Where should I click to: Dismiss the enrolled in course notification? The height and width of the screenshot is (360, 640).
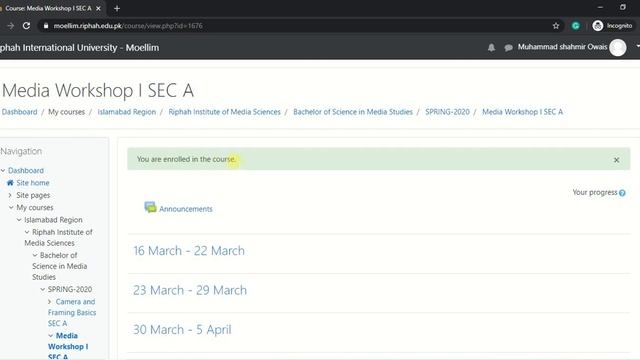coord(616,160)
